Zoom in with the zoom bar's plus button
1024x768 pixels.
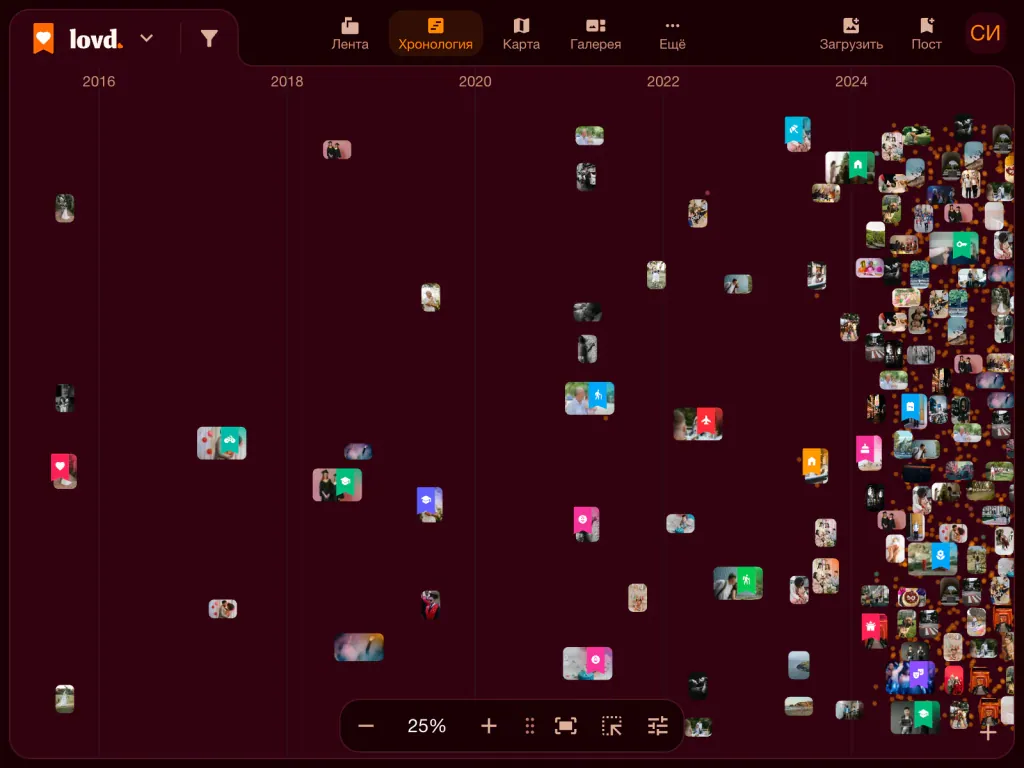coord(488,726)
